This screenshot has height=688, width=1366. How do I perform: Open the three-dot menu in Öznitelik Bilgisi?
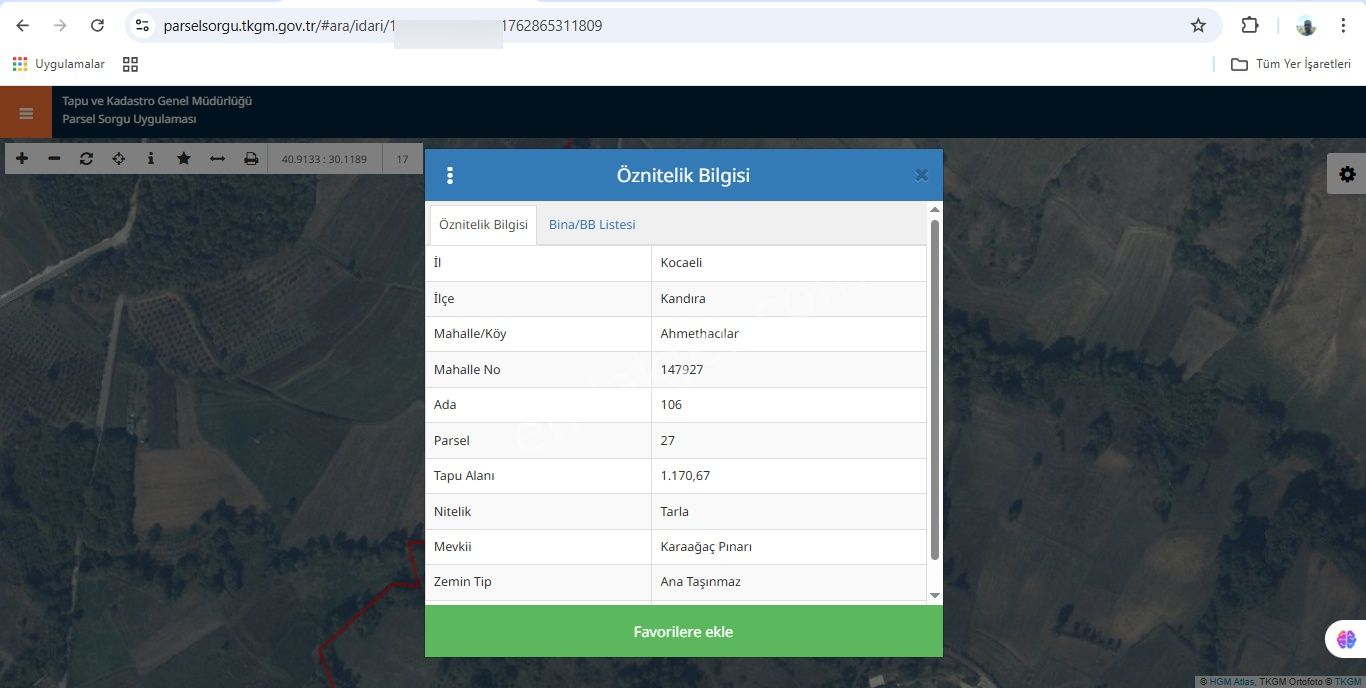coord(450,176)
